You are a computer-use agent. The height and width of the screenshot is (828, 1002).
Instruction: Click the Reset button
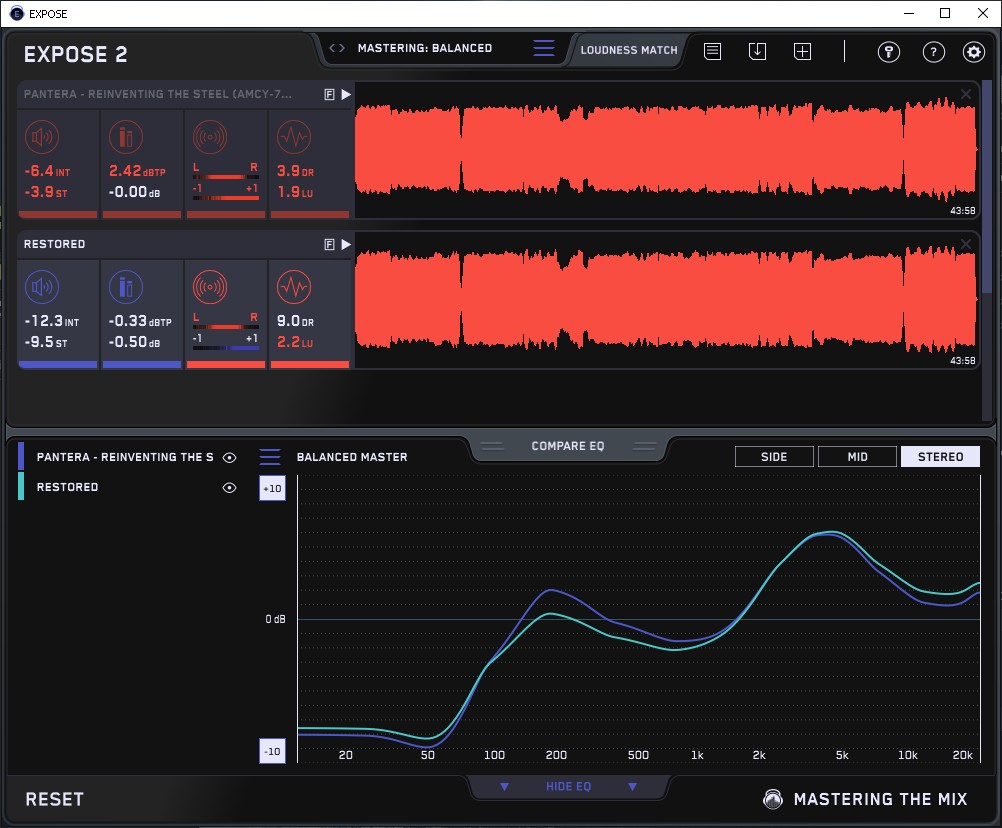tap(54, 799)
